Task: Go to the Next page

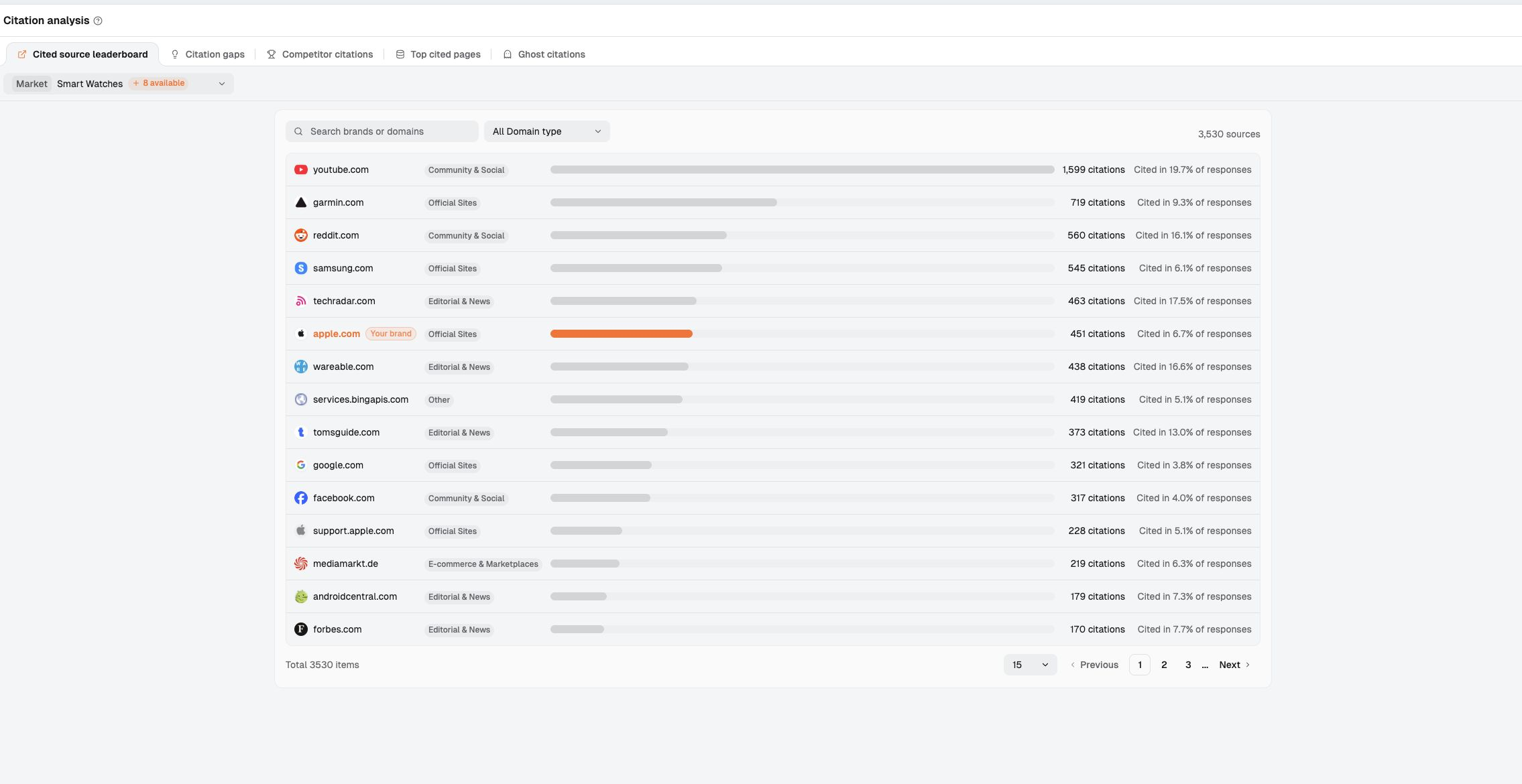Action: 1234,665
